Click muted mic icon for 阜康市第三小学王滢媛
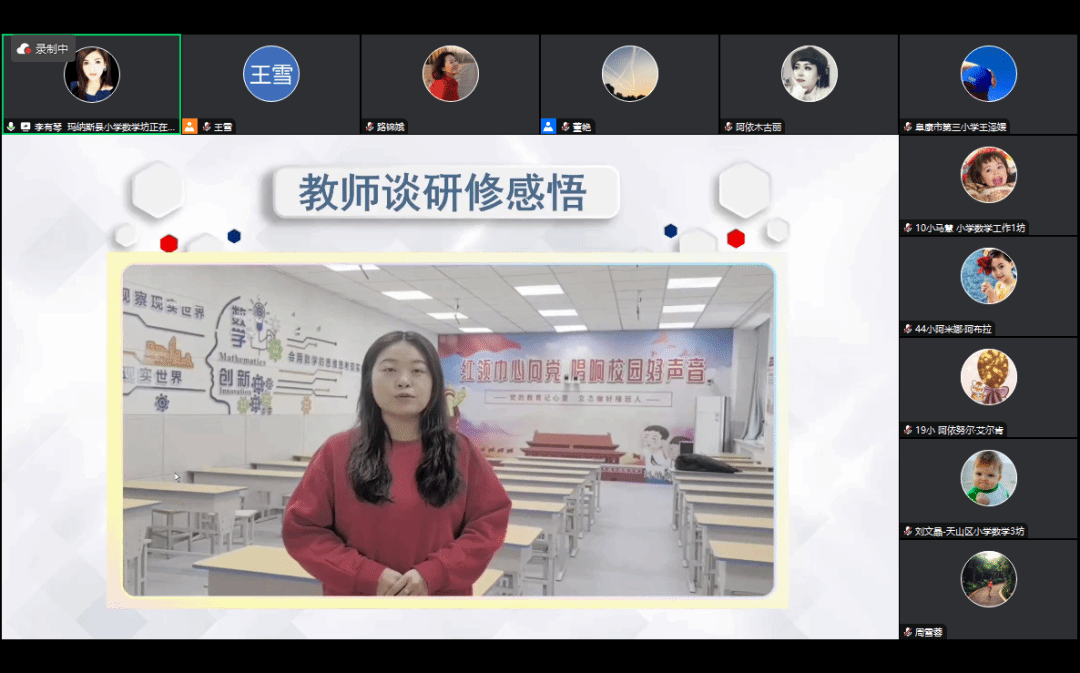Viewport: 1080px width, 673px height. click(907, 127)
